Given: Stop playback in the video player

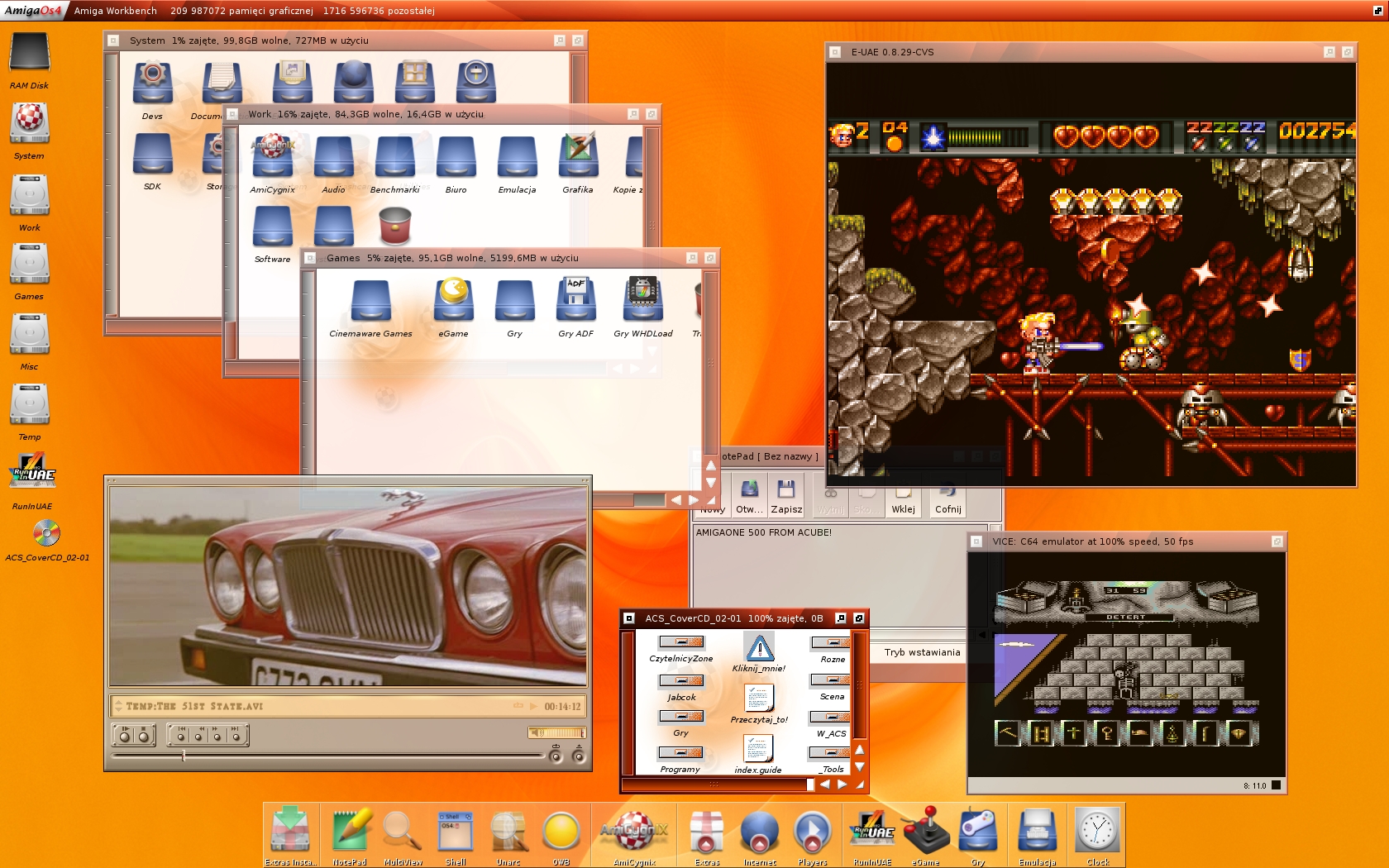Looking at the screenshot, I should click(144, 735).
